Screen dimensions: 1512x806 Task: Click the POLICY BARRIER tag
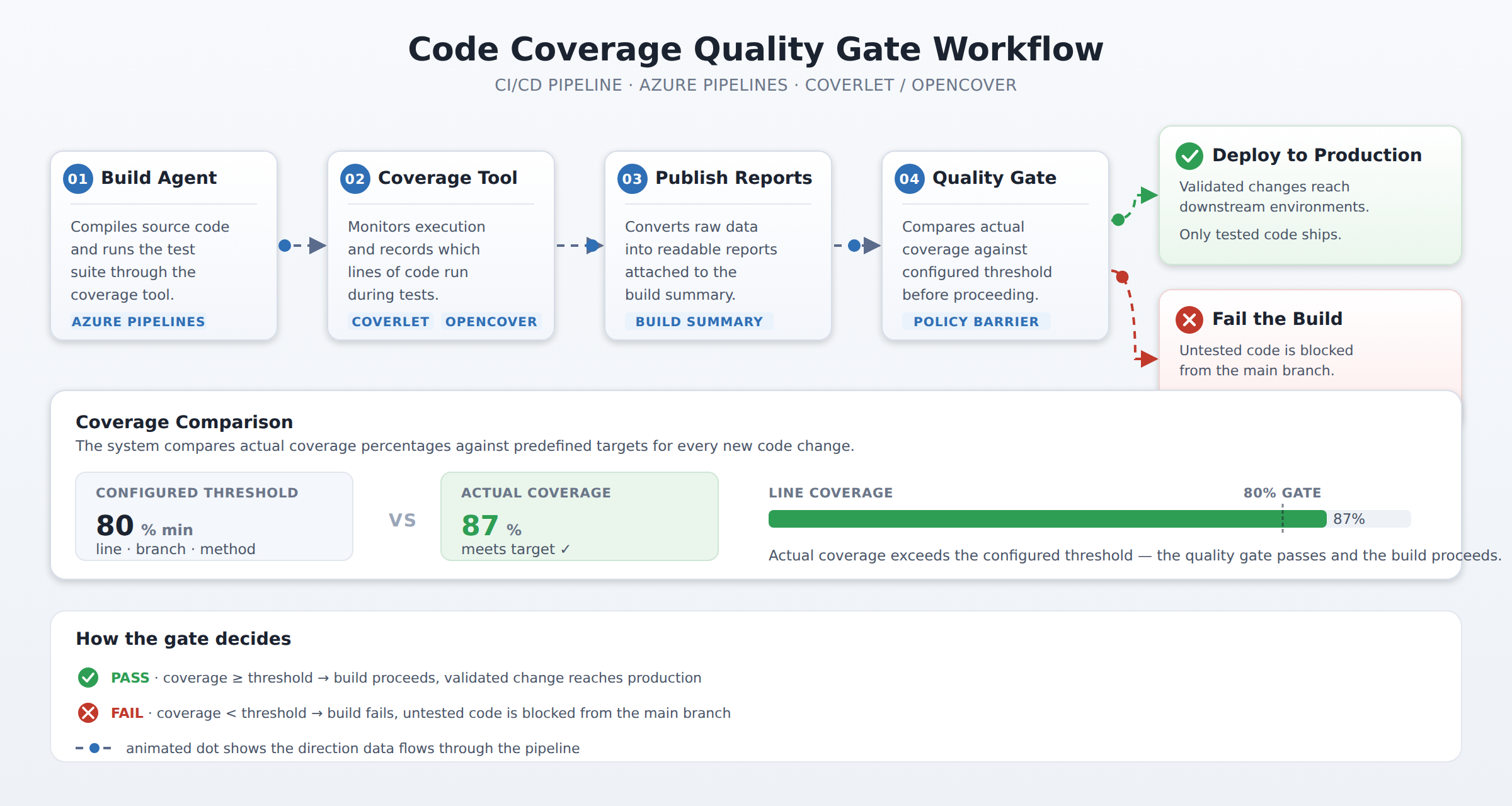click(x=976, y=322)
